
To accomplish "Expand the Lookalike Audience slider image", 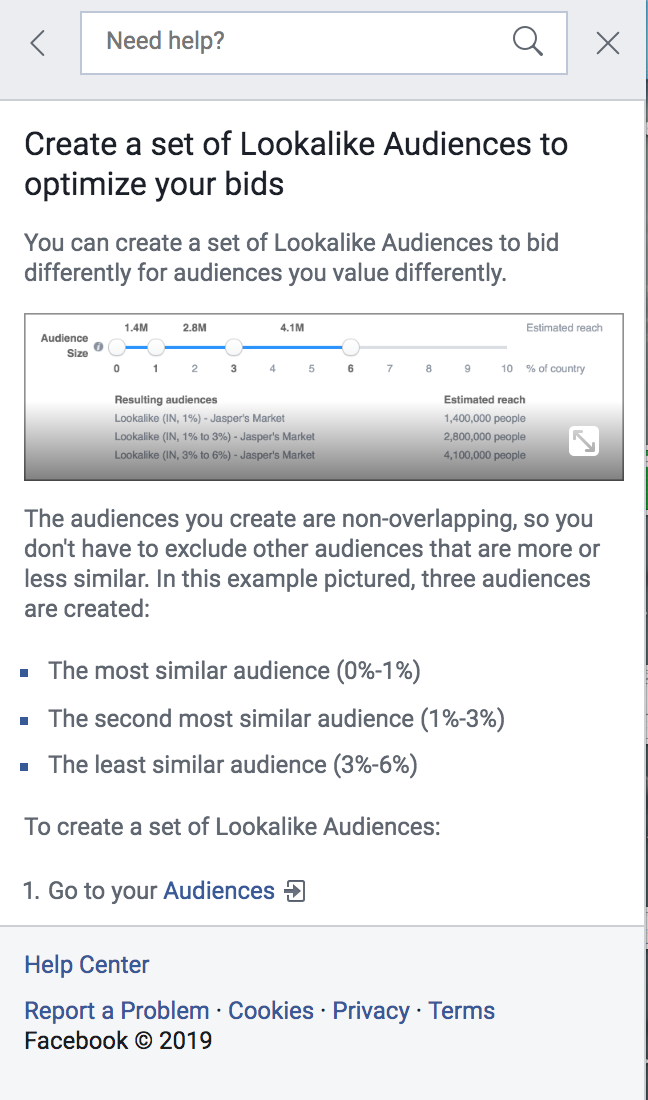I will tap(583, 441).
